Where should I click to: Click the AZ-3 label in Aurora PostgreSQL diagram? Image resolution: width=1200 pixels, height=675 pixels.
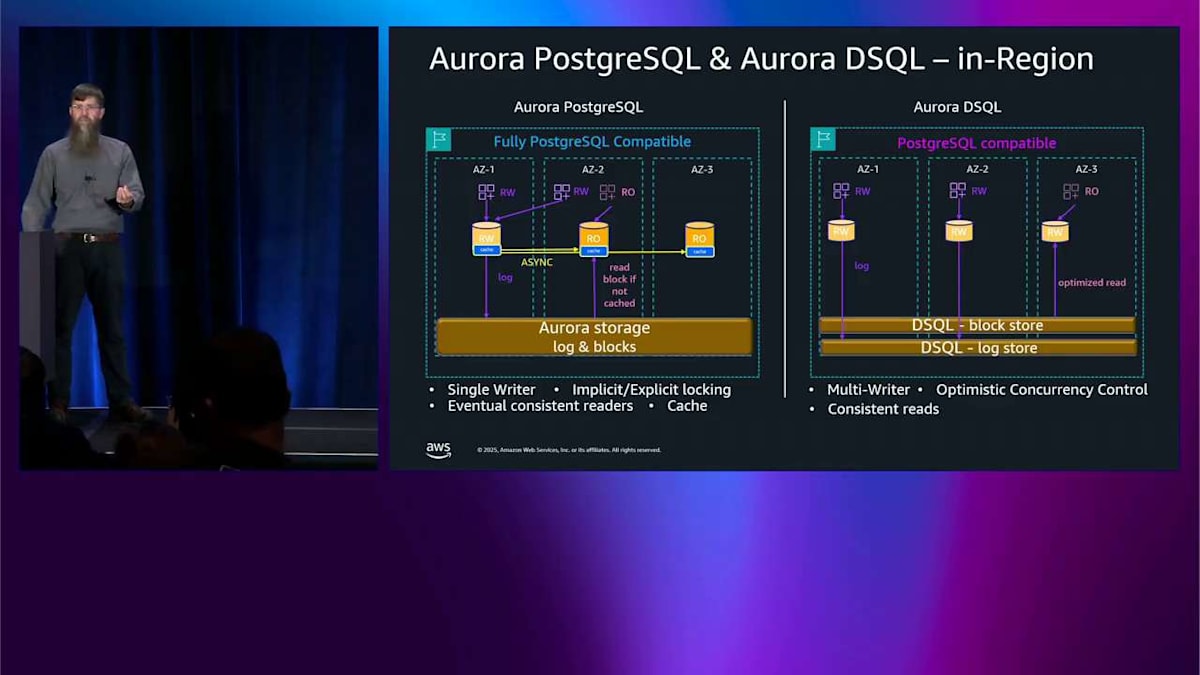coord(702,170)
